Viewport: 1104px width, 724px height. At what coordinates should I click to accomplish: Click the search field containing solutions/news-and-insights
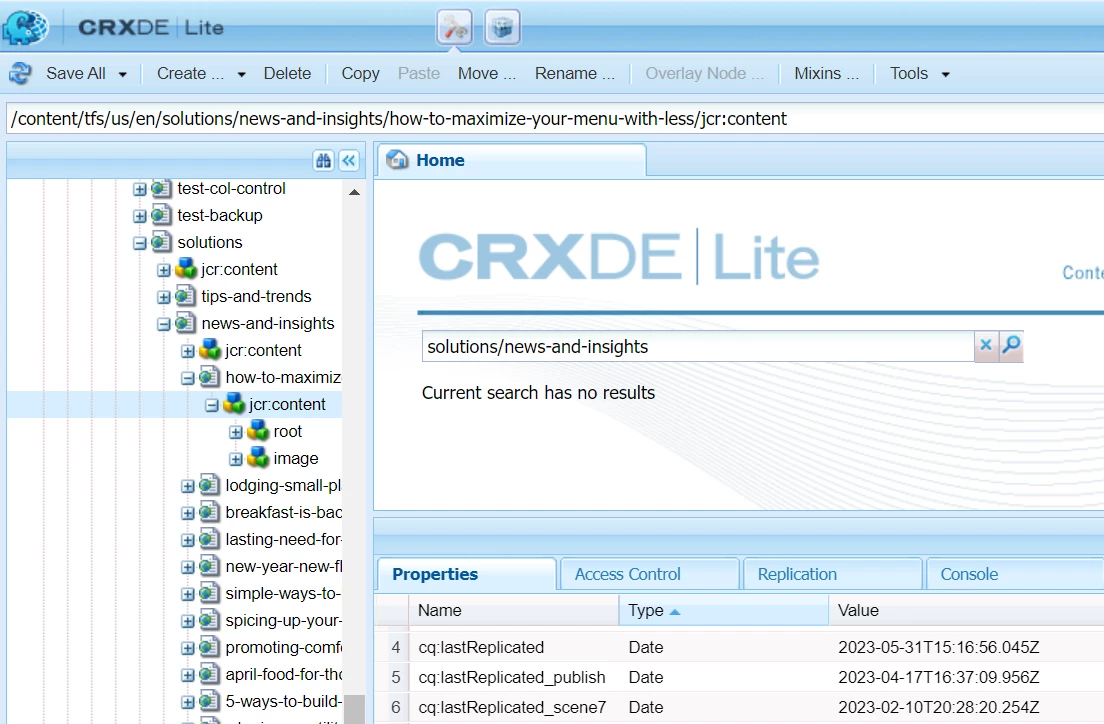(x=698, y=347)
